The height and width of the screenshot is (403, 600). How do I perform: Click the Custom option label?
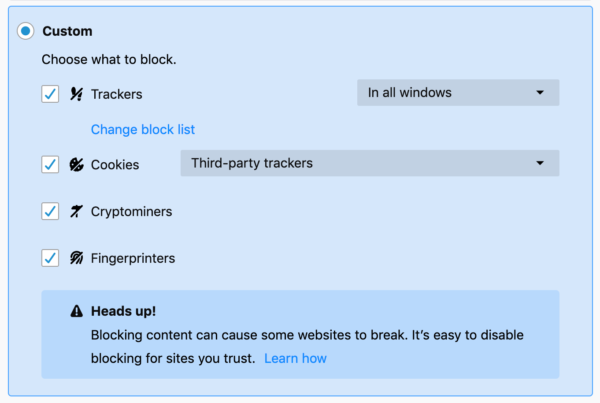(x=68, y=32)
